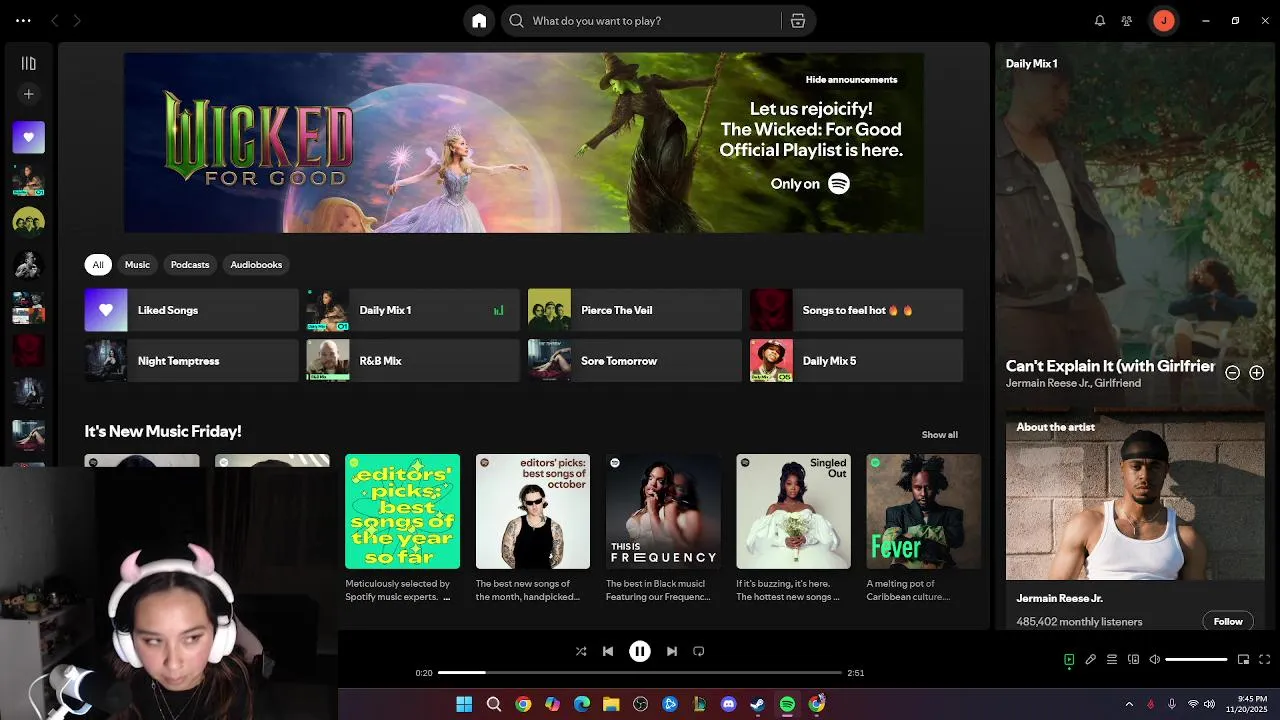Open Liked Songs heart in sidebar

click(28, 137)
